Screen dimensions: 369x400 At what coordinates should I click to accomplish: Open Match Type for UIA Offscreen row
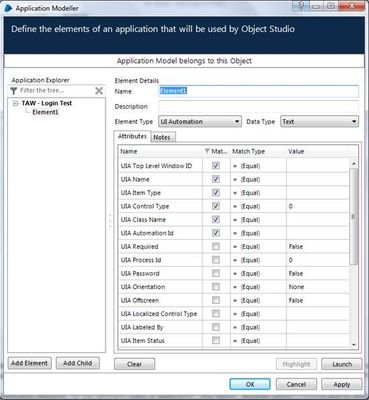pos(258,300)
